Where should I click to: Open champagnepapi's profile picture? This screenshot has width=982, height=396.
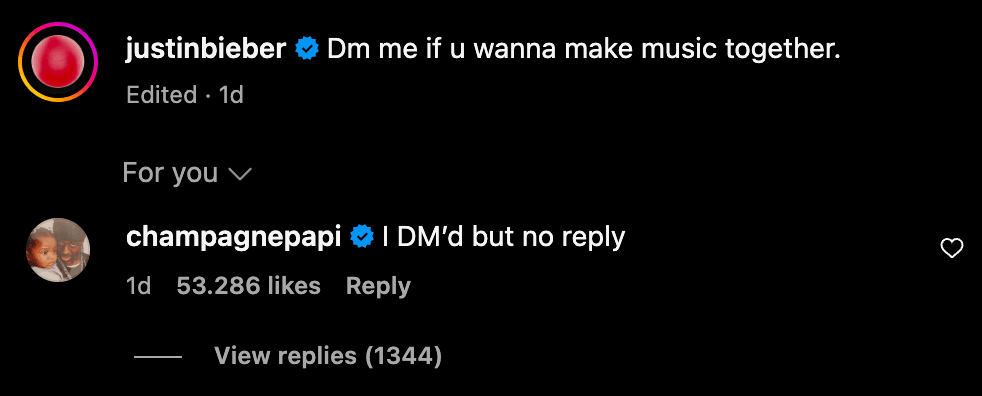[58, 250]
